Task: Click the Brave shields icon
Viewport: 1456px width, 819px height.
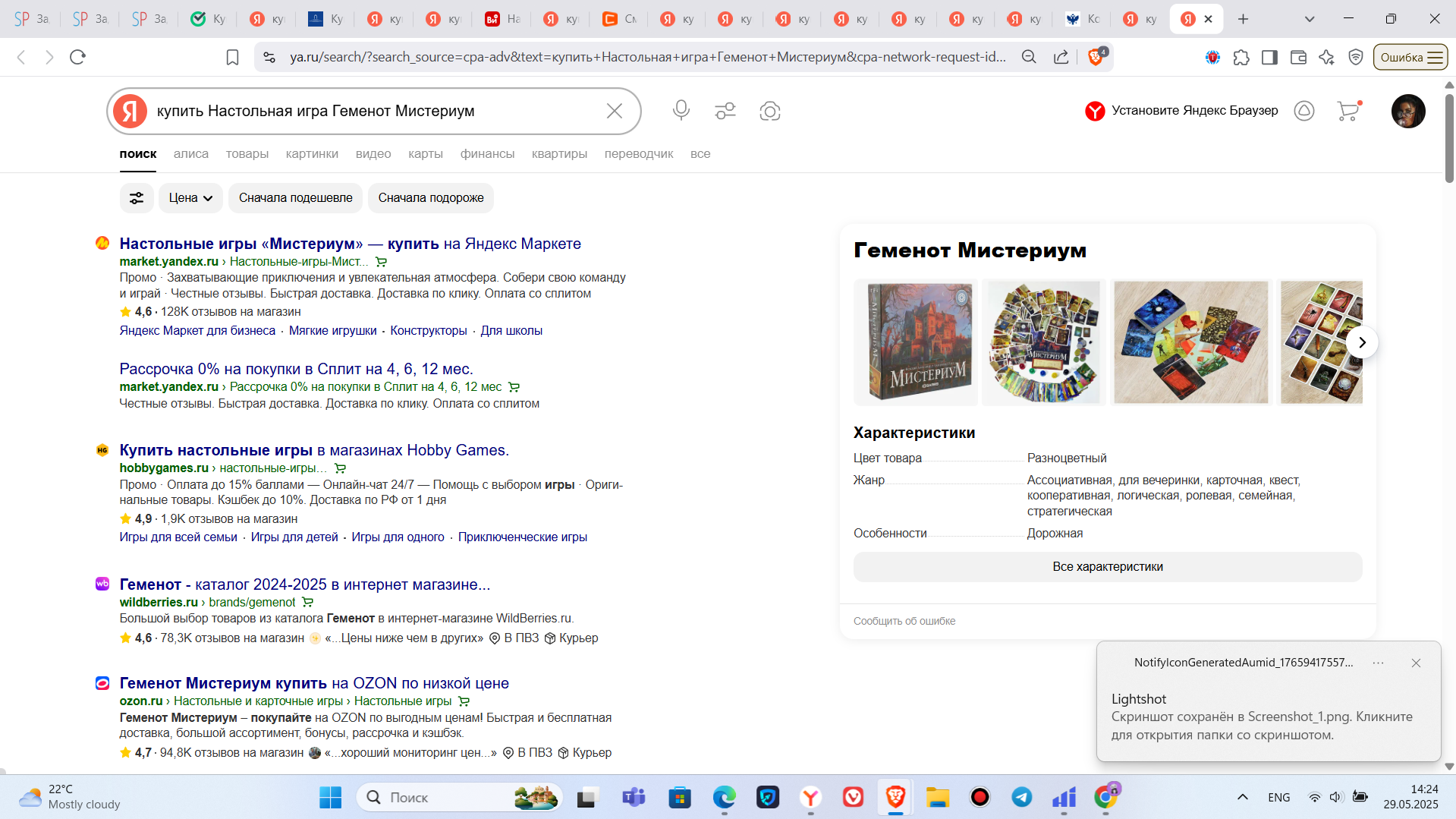Action: (x=1096, y=57)
